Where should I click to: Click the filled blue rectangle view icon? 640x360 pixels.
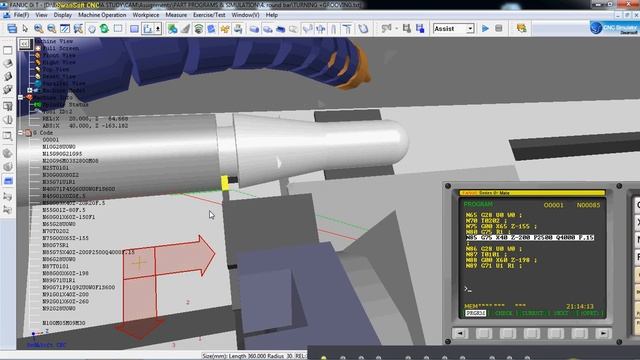tap(134, 29)
